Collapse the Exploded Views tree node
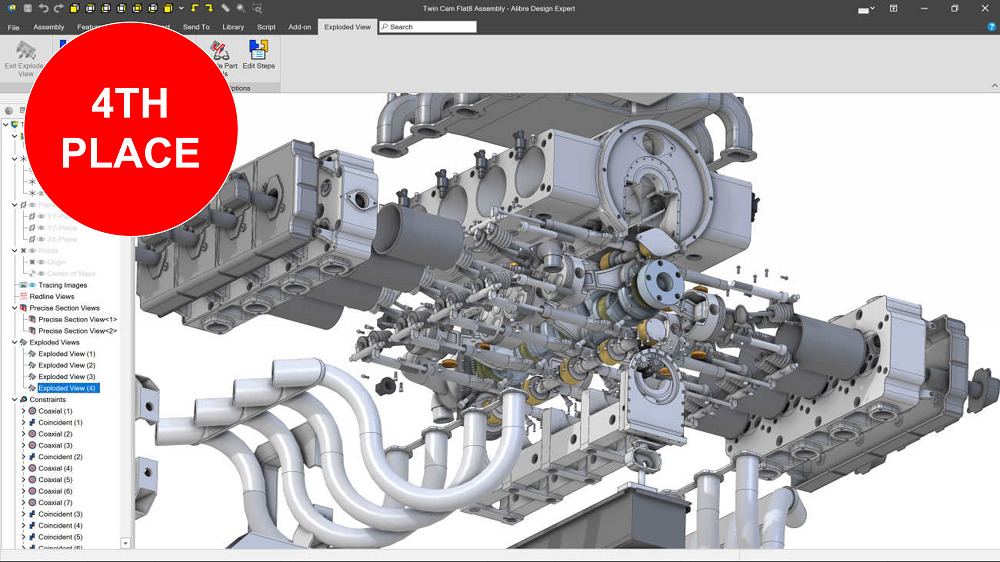The height and width of the screenshot is (562, 1000). (x=14, y=342)
